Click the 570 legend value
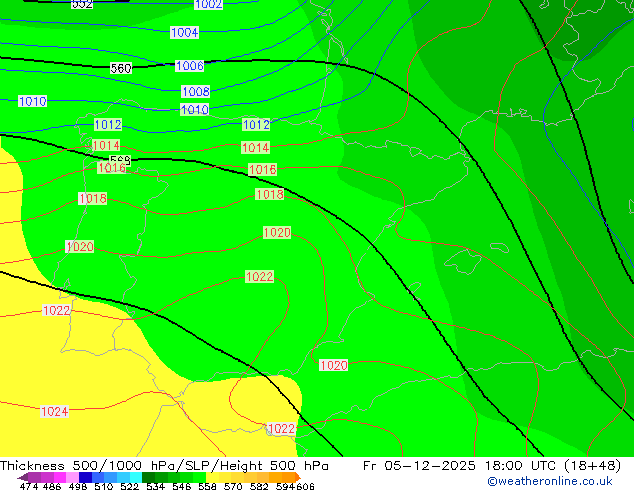This screenshot has width=634, height=490. pos(233,486)
